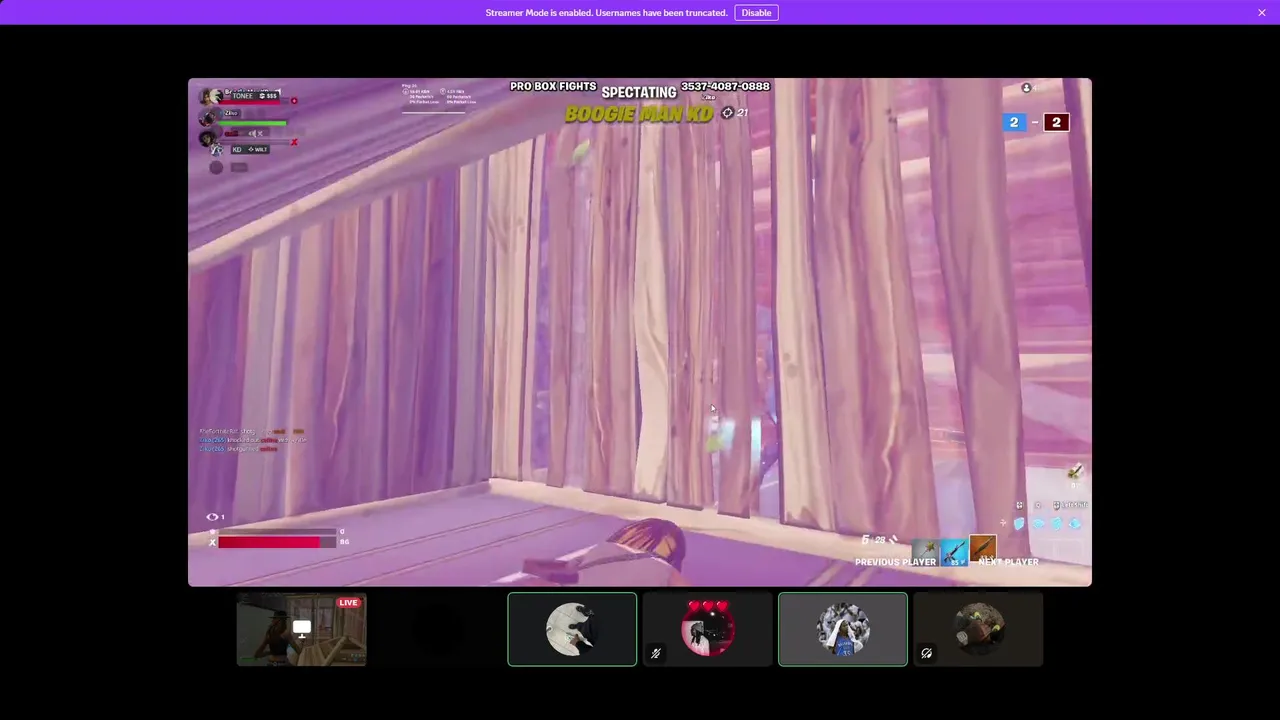Click the eye spectator count icon
Screen dimensions: 1280x720
tap(212, 517)
